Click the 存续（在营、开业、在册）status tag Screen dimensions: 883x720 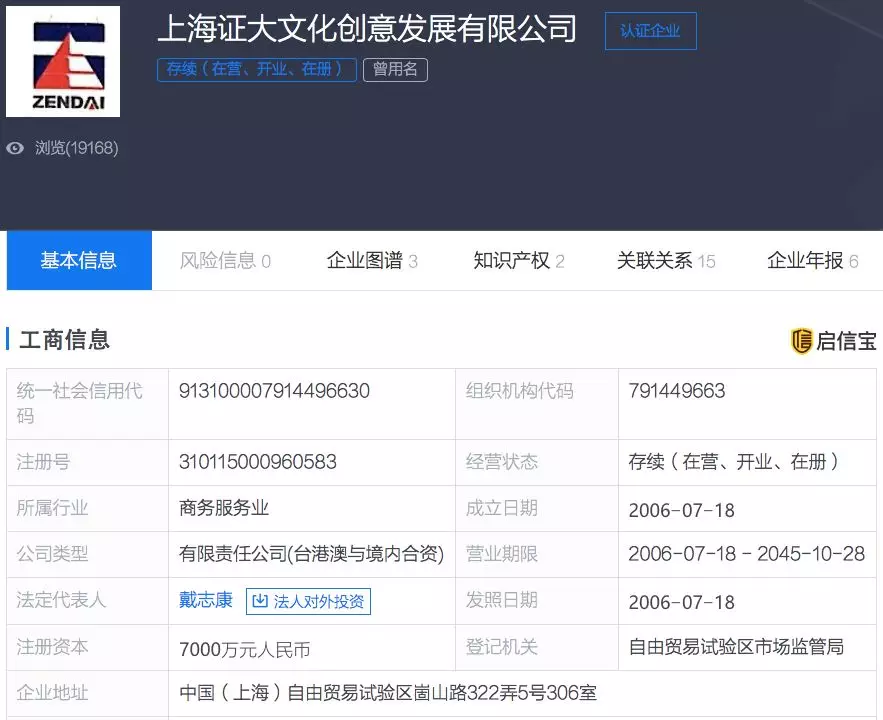point(256,70)
